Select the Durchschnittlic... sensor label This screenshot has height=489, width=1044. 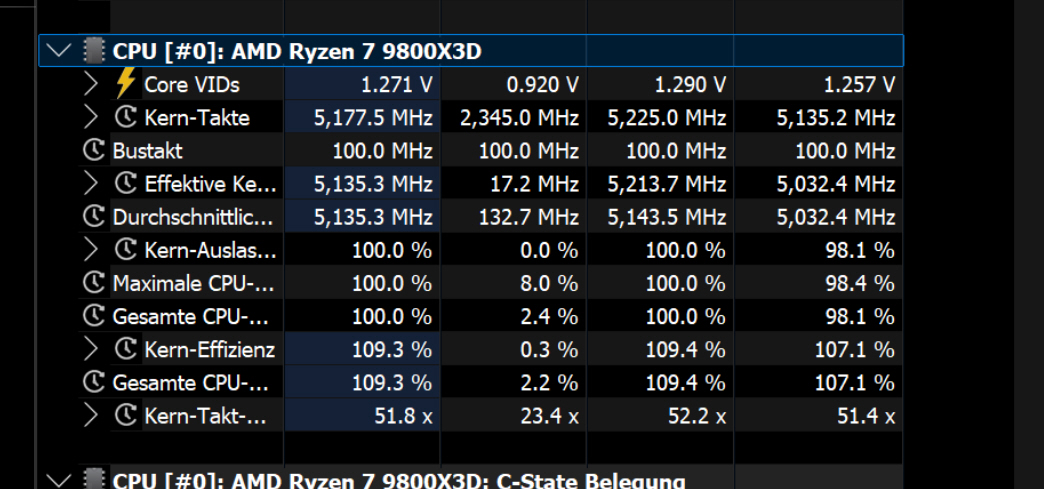(193, 217)
